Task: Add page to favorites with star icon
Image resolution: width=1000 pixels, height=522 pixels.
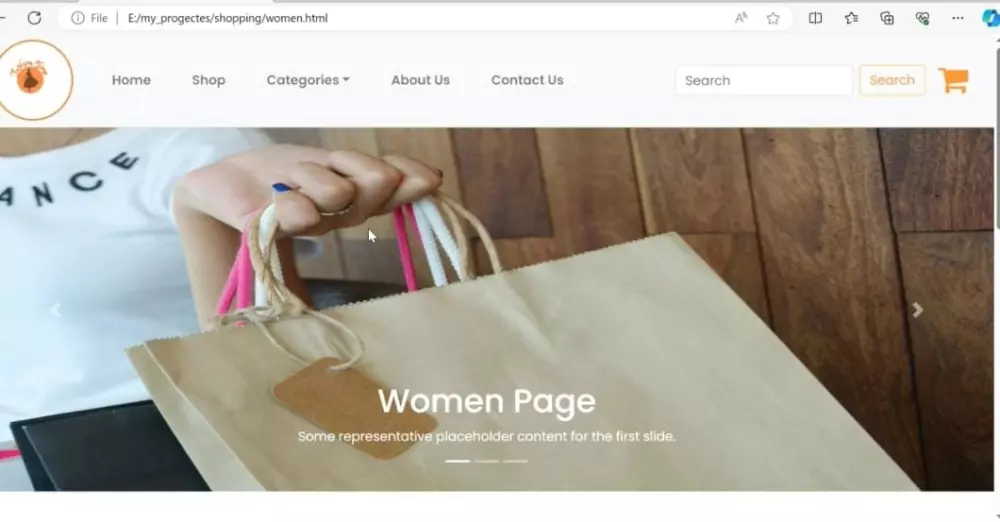Action: [x=773, y=18]
